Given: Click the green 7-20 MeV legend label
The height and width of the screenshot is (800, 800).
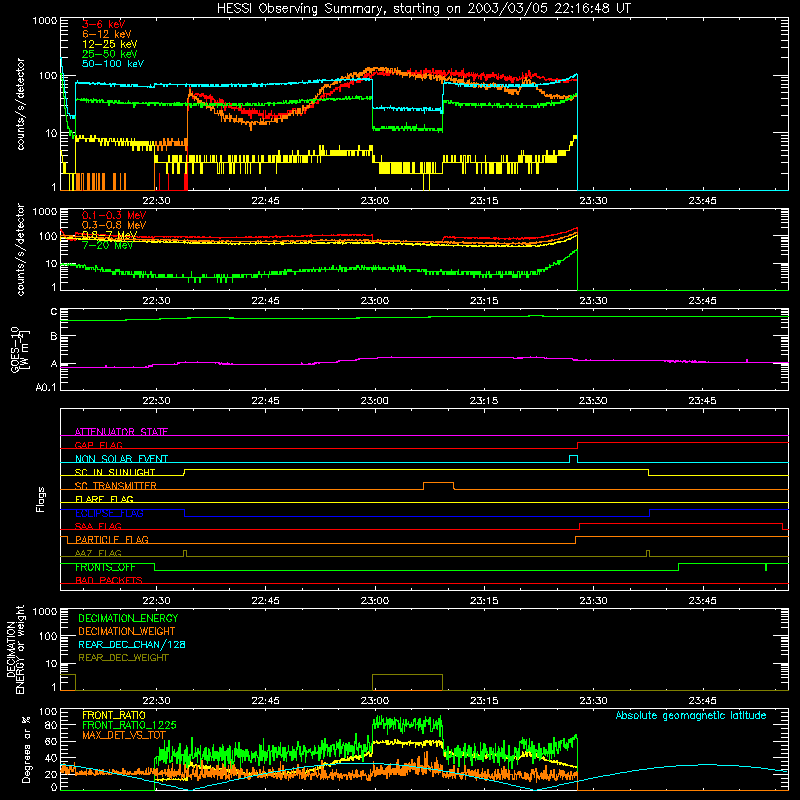Looking at the screenshot, I should 108,245.
